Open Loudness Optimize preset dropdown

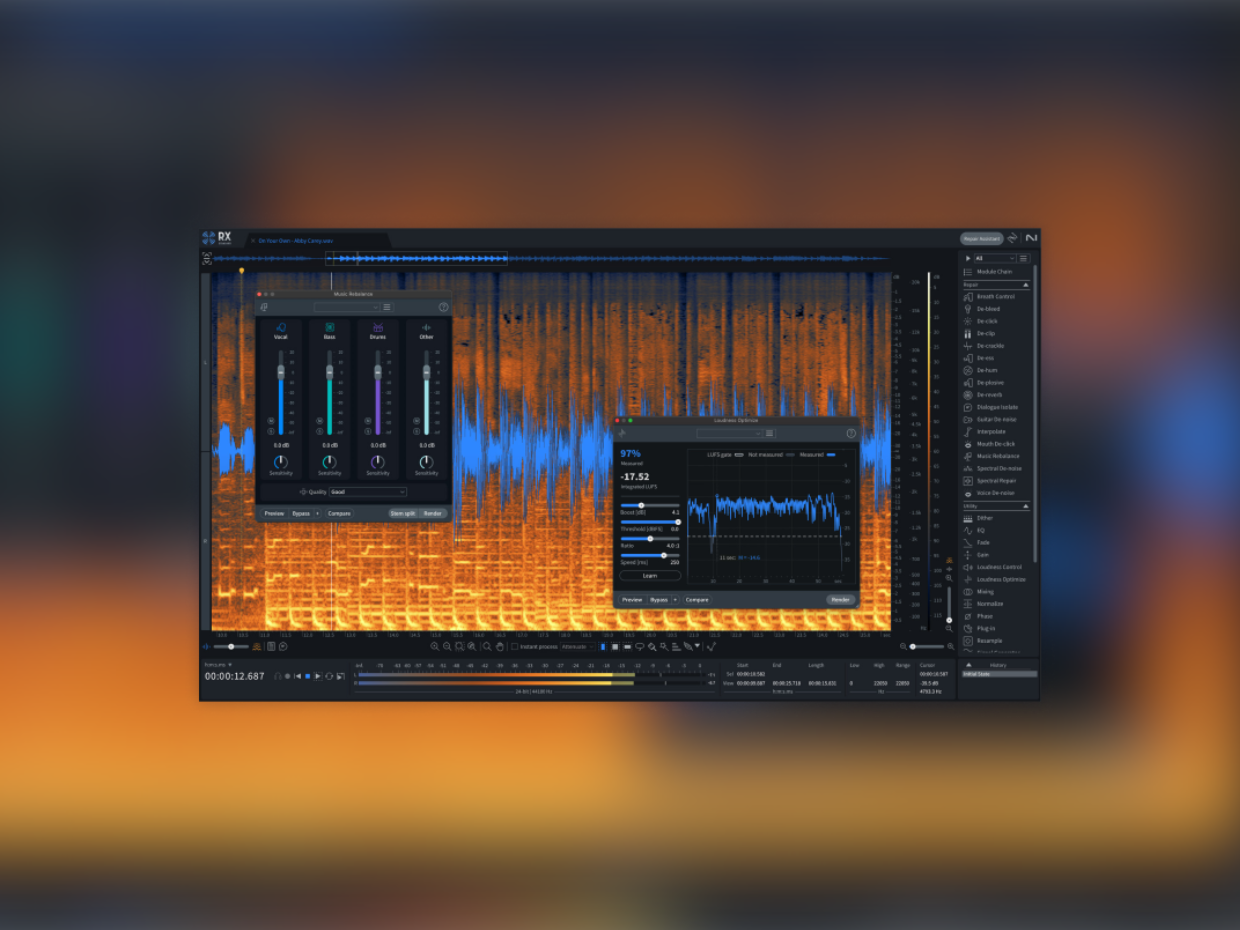730,433
